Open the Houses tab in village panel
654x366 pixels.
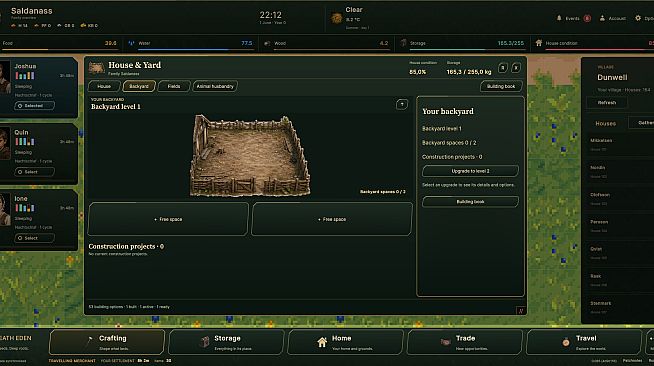[606, 123]
